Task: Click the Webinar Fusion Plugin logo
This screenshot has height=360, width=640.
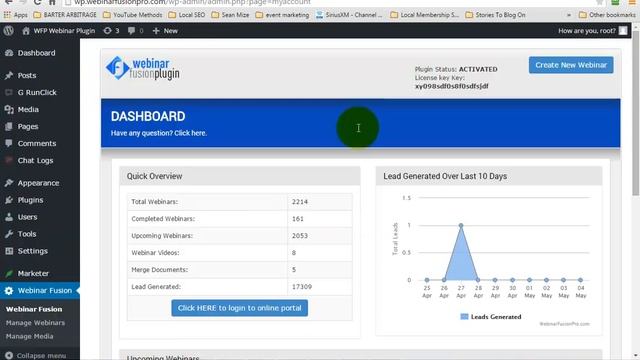Action: 142,68
